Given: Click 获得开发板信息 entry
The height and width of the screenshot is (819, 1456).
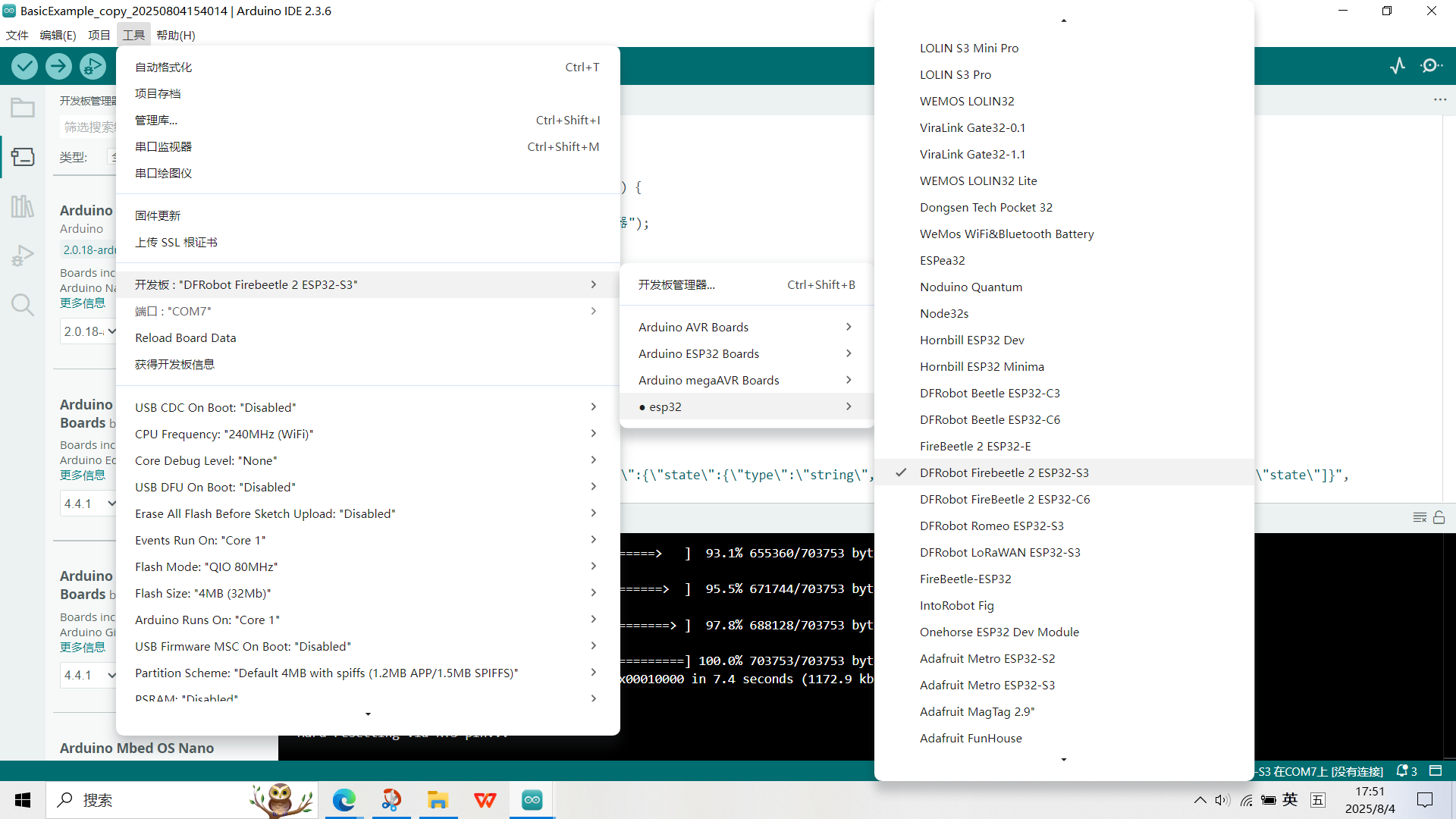Looking at the screenshot, I should tap(368, 364).
